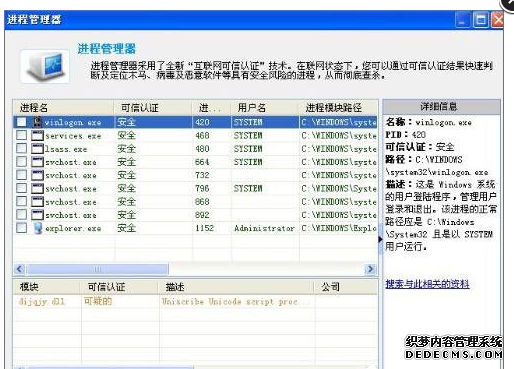Click the icon of svchost.exe PID 796
514x369 pixels.
(x=37, y=188)
